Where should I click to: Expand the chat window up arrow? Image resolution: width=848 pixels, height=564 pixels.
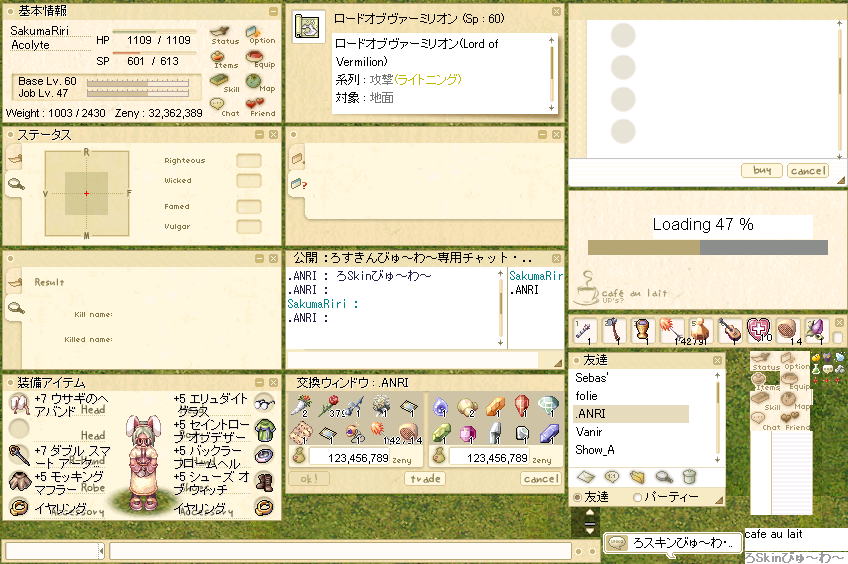(x=590, y=513)
